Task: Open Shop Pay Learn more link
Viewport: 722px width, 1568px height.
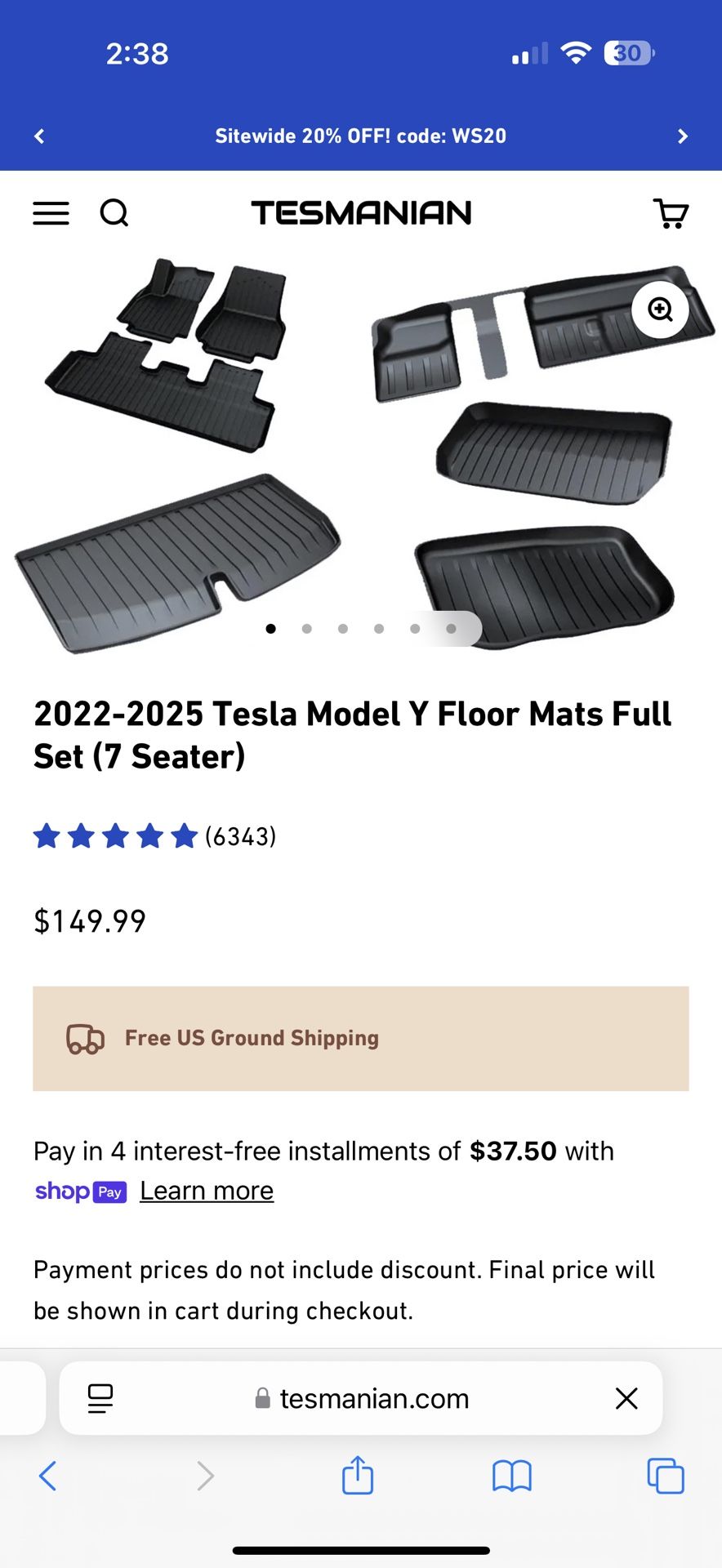Action: (207, 1191)
